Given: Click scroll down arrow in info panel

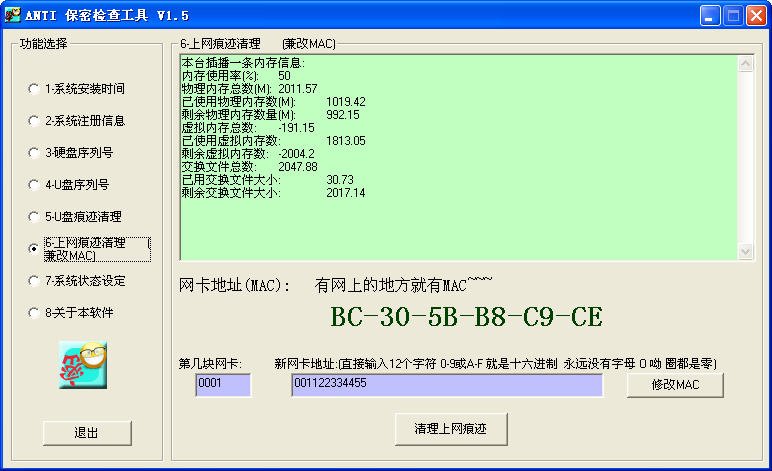Looking at the screenshot, I should (x=745, y=251).
